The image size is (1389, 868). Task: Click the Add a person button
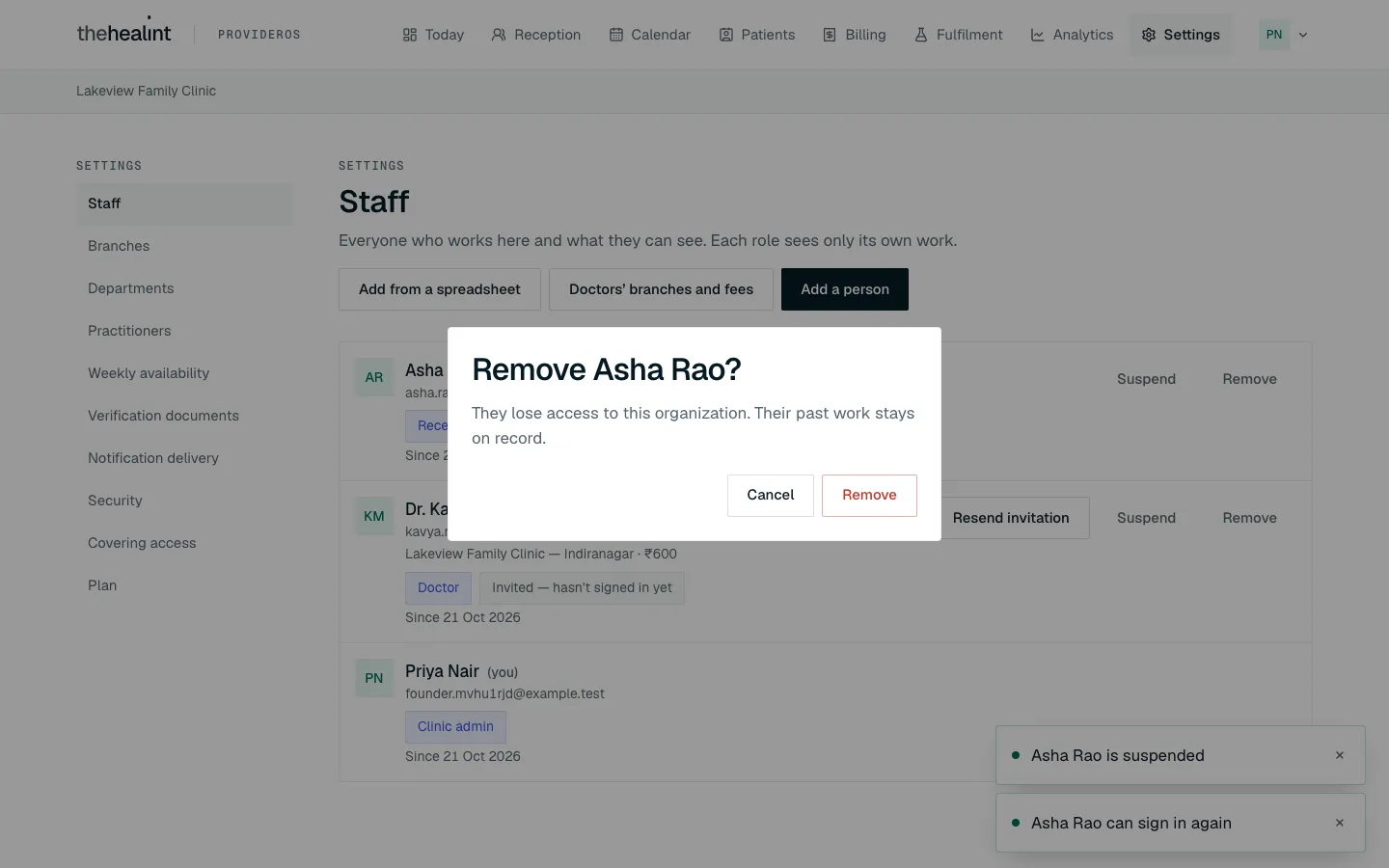pos(845,289)
